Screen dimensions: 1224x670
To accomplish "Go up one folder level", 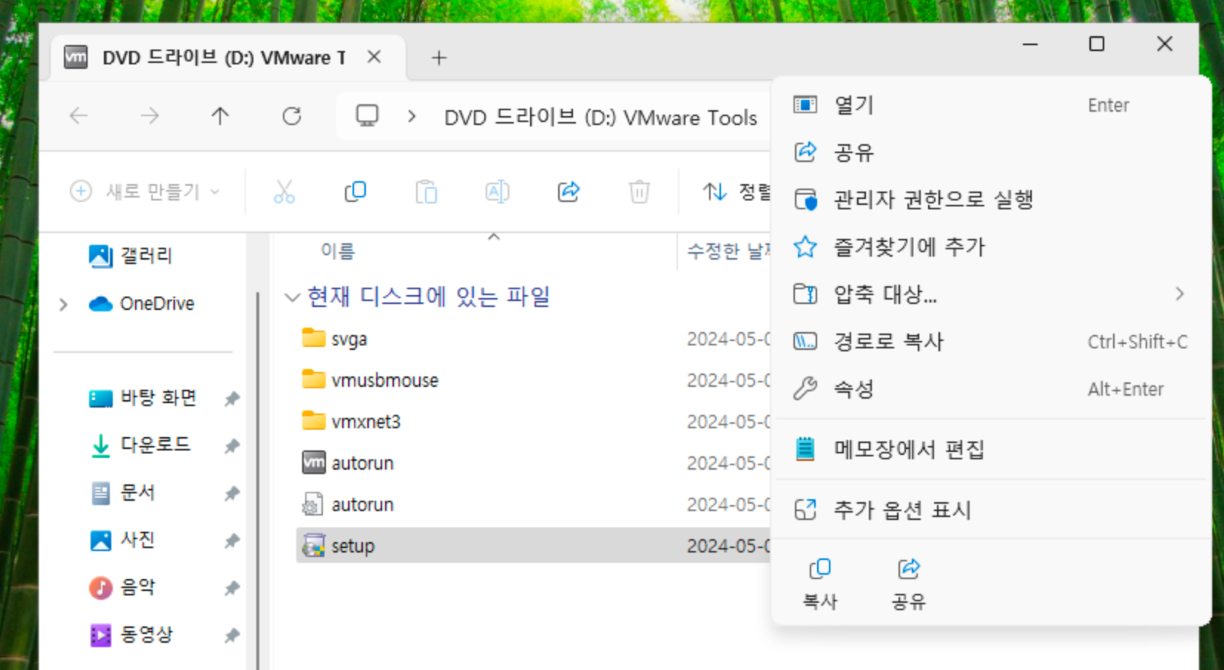I will [220, 116].
